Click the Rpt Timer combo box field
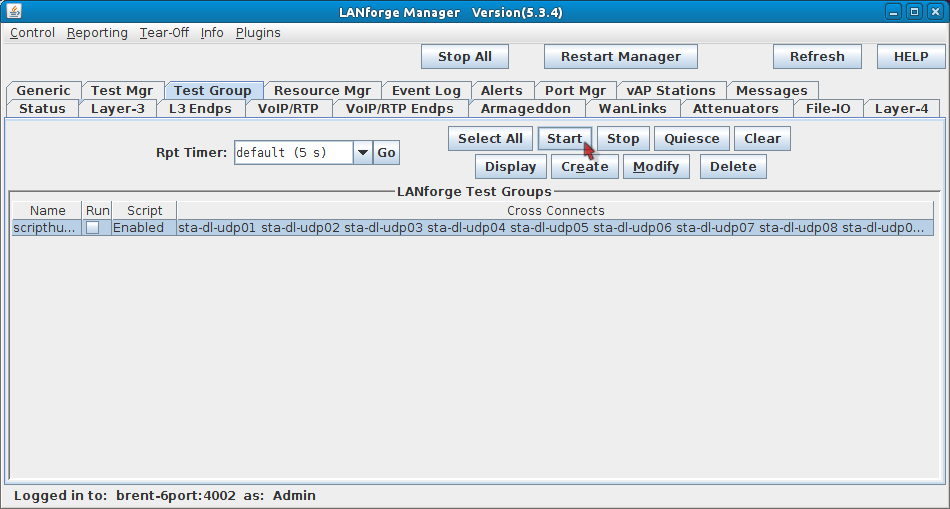The image size is (950, 509). [293, 153]
